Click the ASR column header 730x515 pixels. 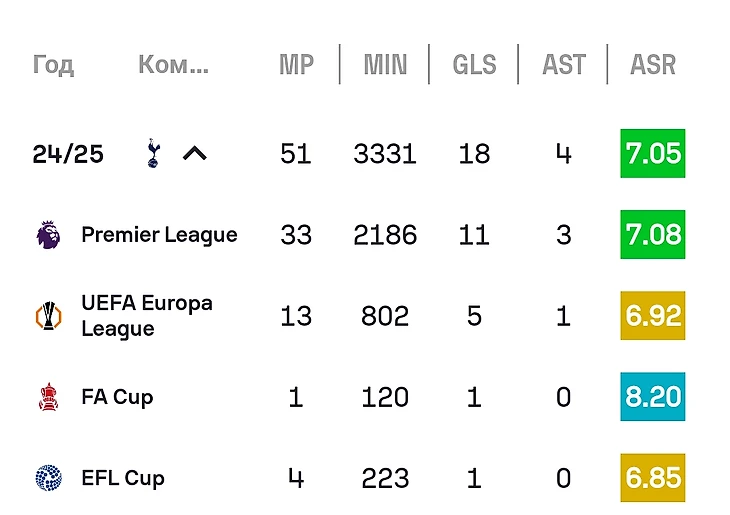coord(653,65)
